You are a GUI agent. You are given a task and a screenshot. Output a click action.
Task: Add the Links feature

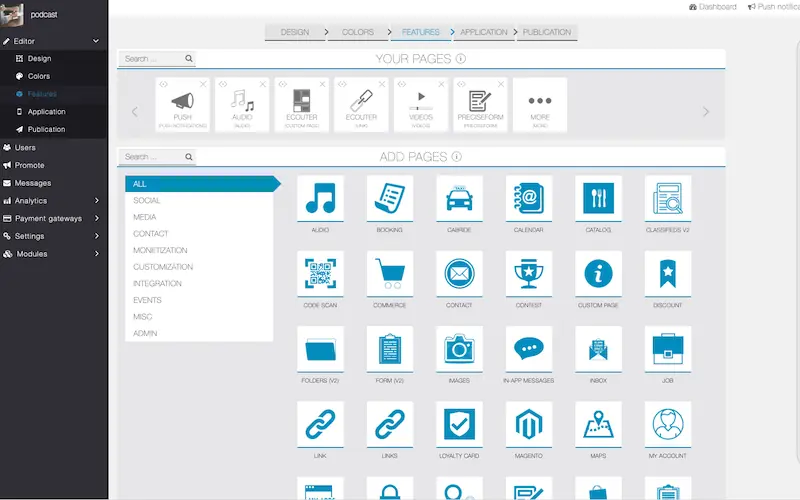[x=390, y=424]
